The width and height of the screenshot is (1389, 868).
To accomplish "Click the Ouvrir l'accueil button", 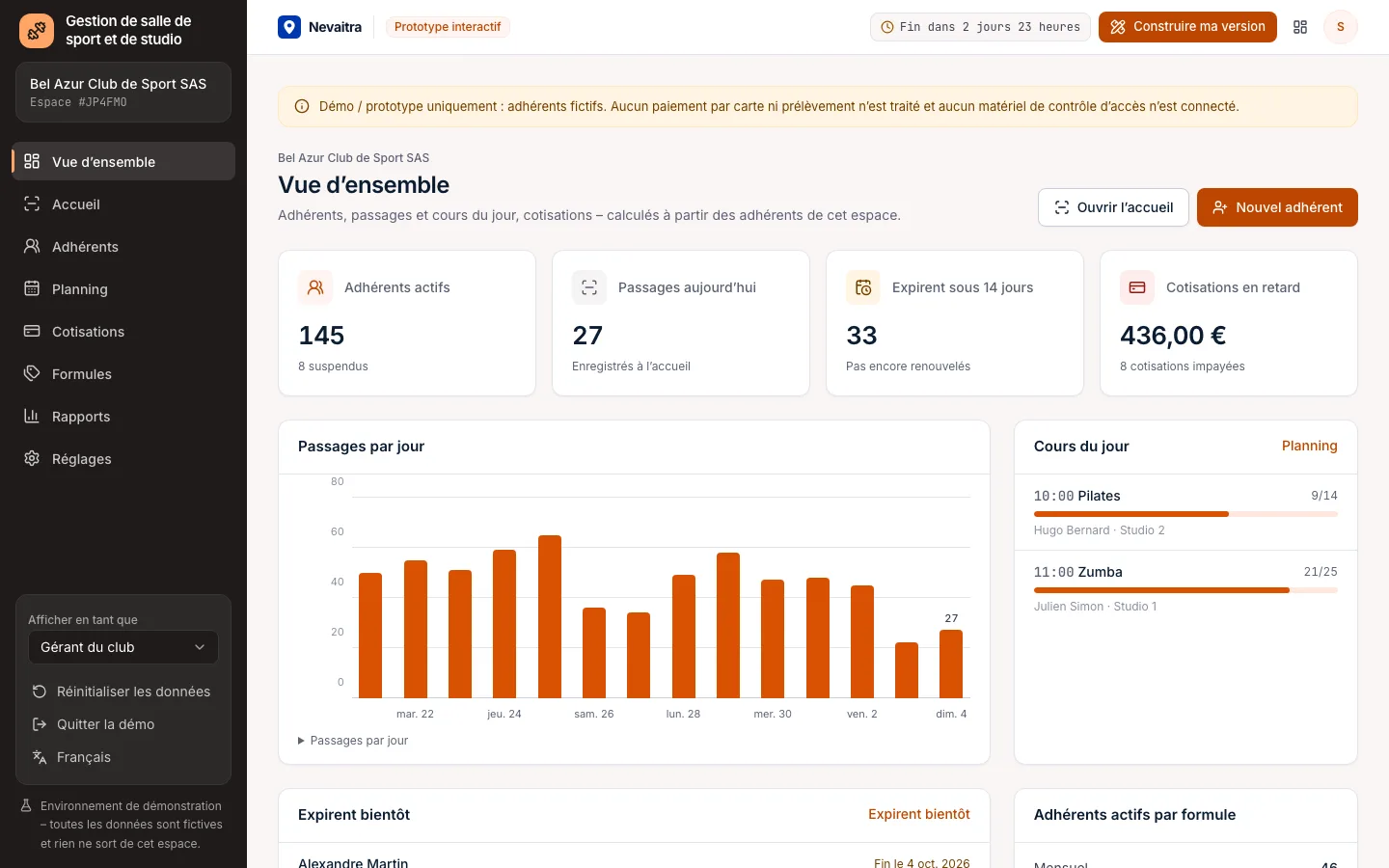I will point(1113,207).
